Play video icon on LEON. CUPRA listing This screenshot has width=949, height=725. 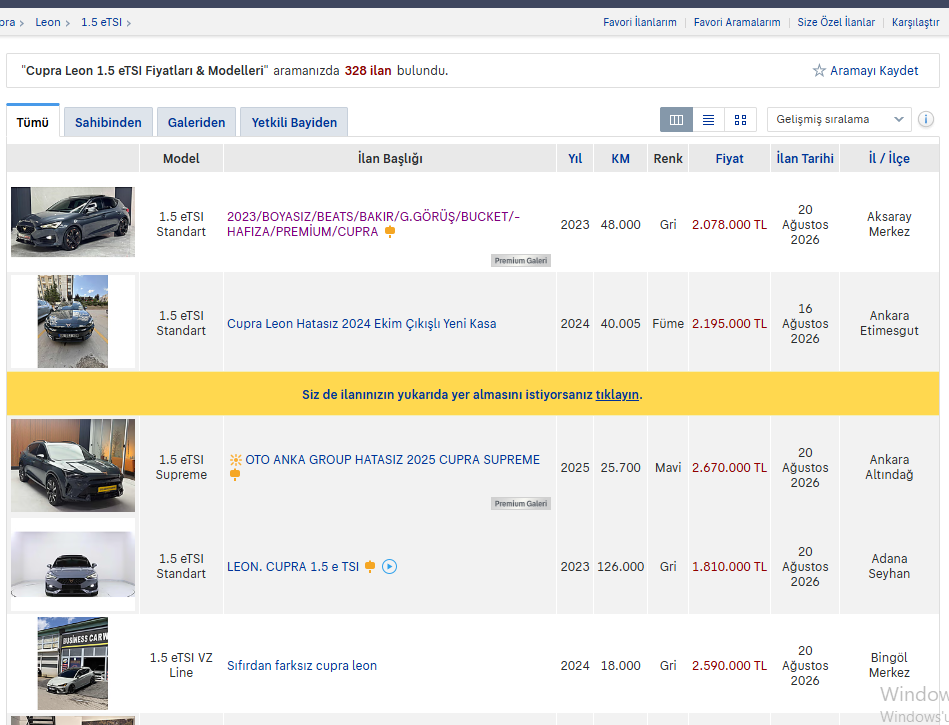pos(389,567)
